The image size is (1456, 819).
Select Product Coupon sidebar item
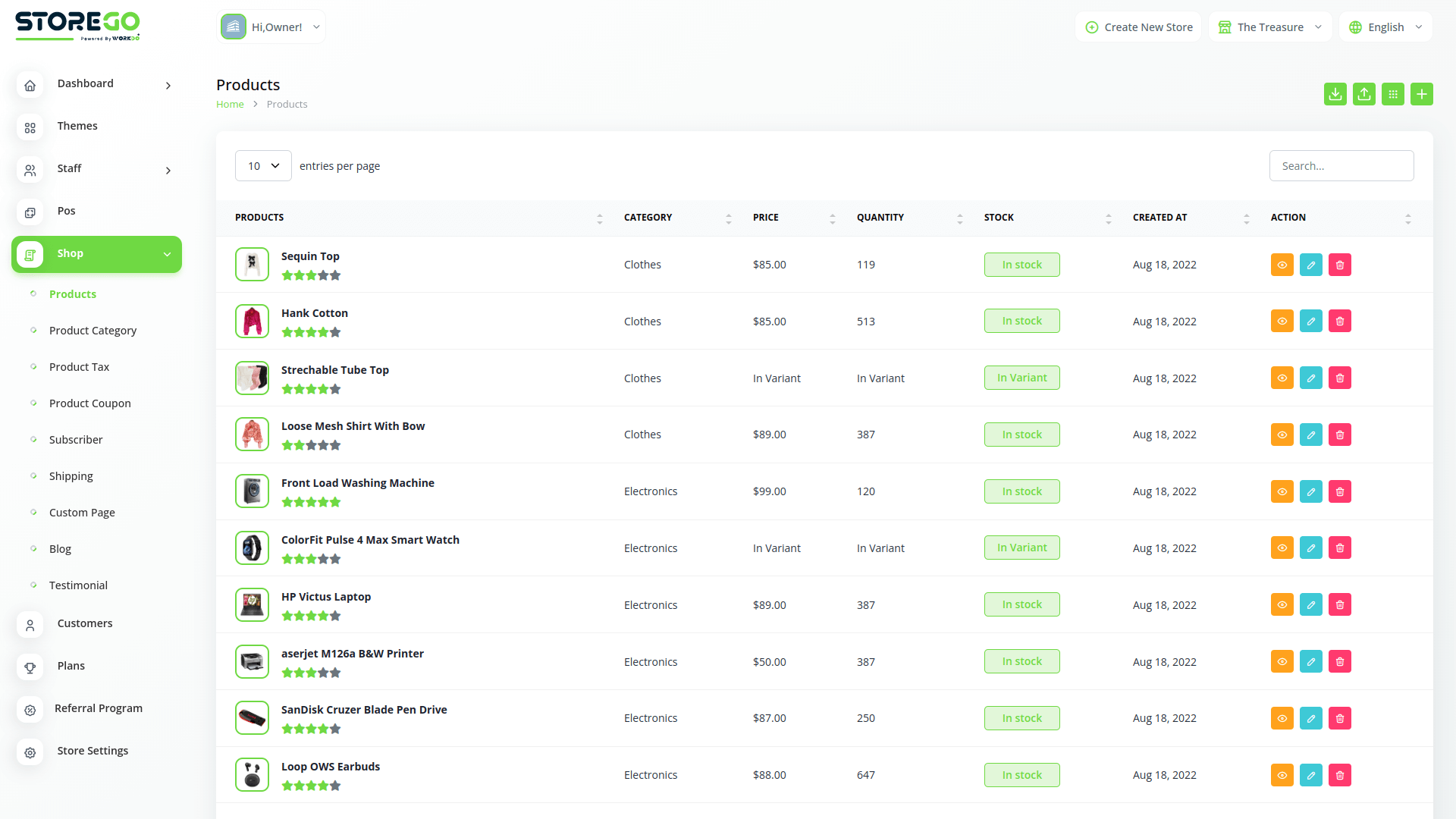point(89,403)
